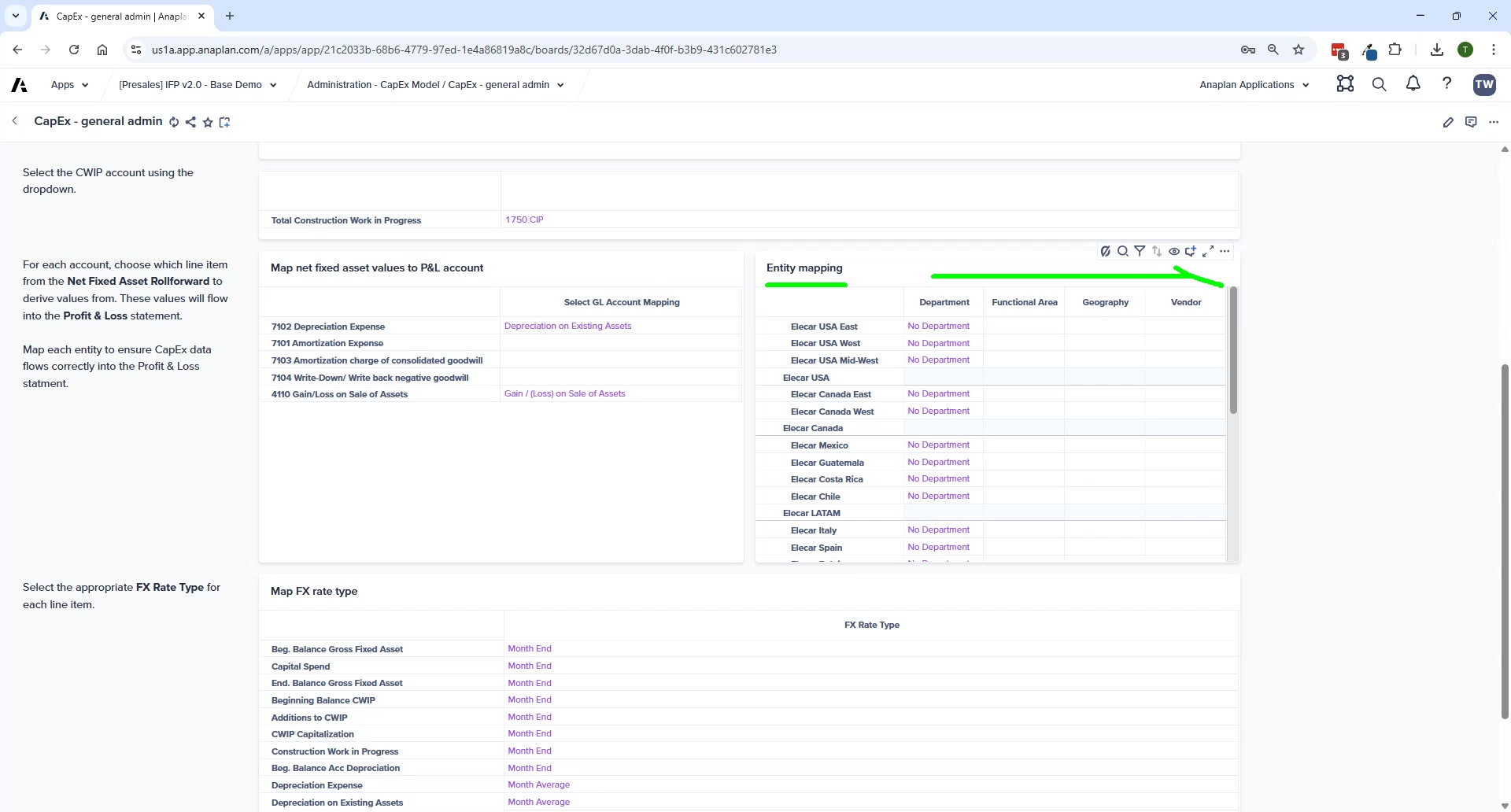Click the Month End link for Capital Spend
1511x812 pixels.
click(x=530, y=666)
